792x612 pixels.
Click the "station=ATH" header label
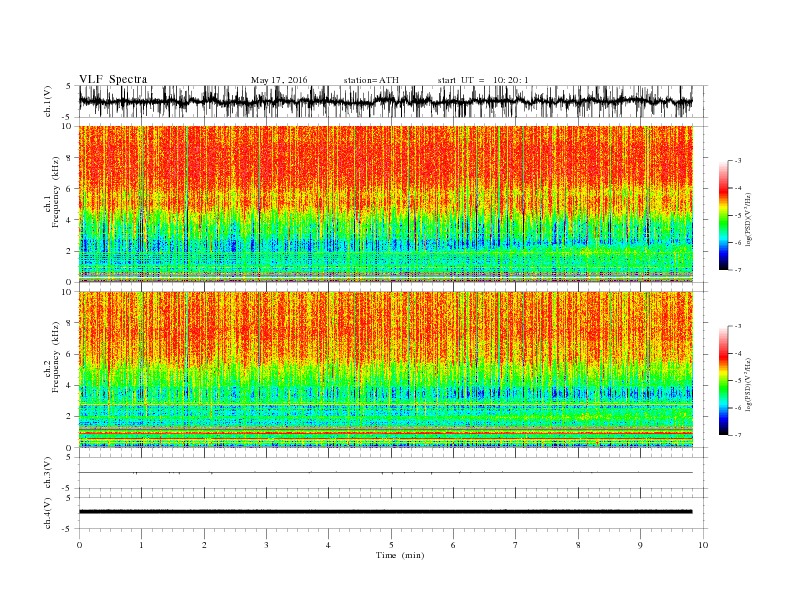[371, 80]
